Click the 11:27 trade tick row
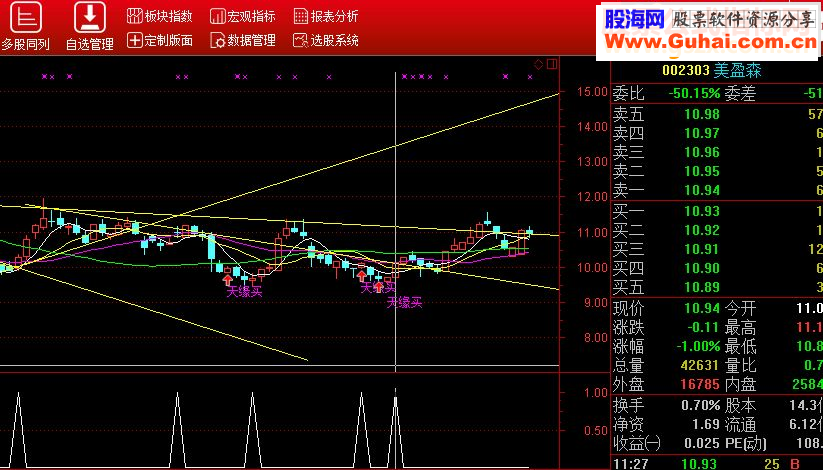 [717, 464]
